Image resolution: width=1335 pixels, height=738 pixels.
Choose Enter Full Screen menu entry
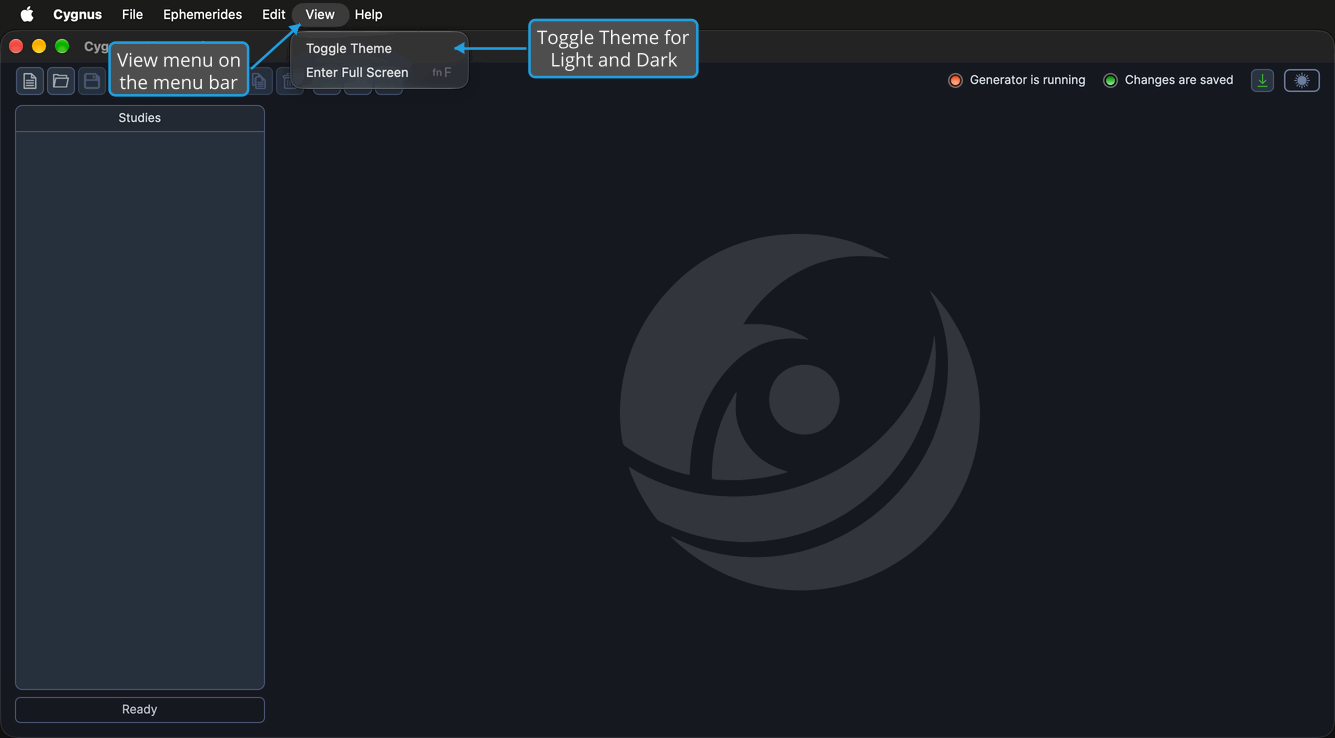379,72
